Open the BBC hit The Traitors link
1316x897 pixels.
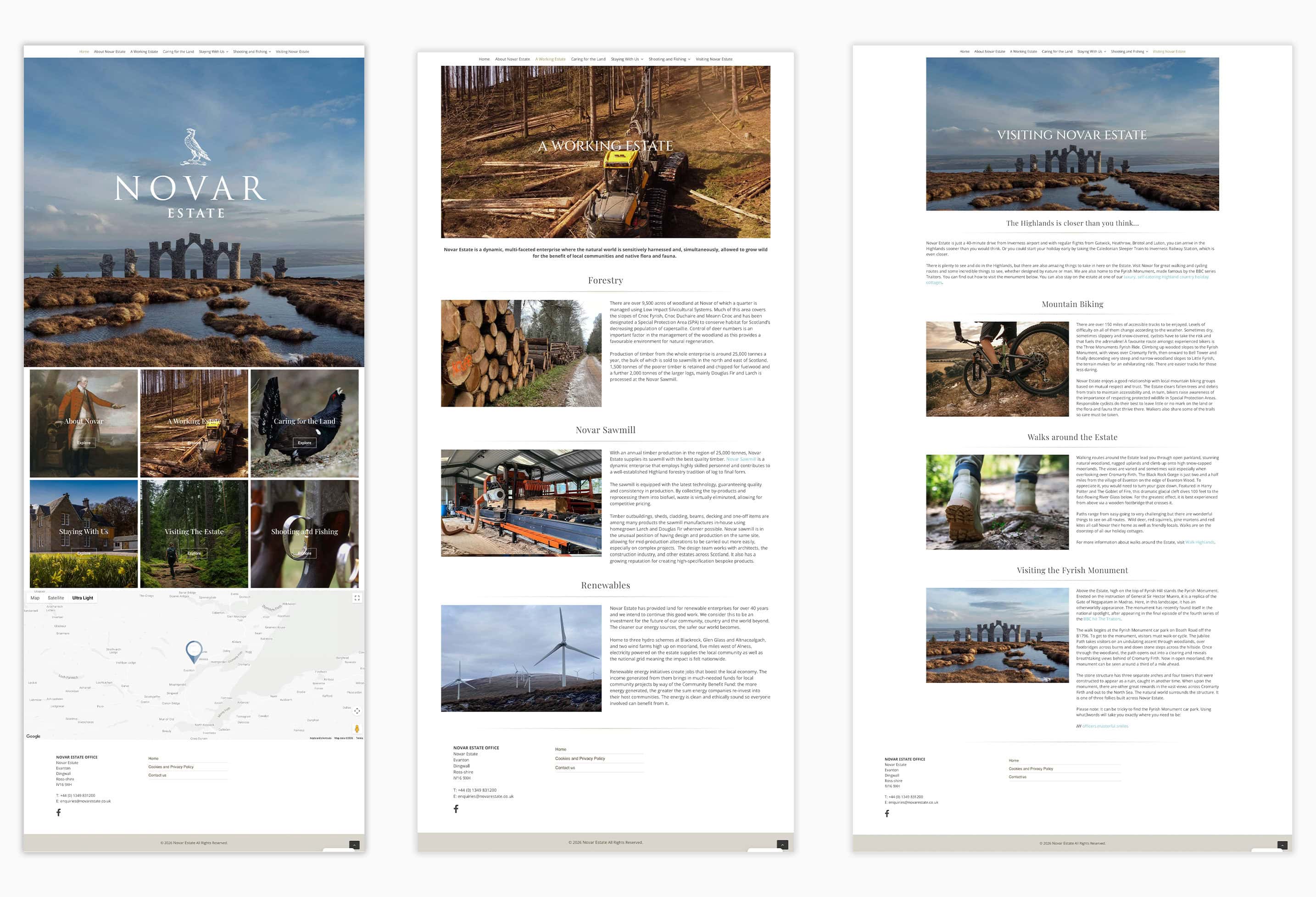1102,619
